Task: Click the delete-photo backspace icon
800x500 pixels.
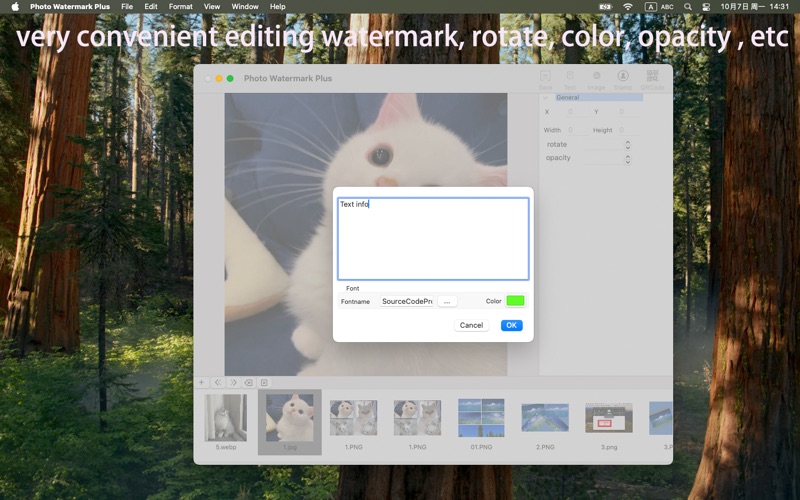Action: [x=248, y=382]
